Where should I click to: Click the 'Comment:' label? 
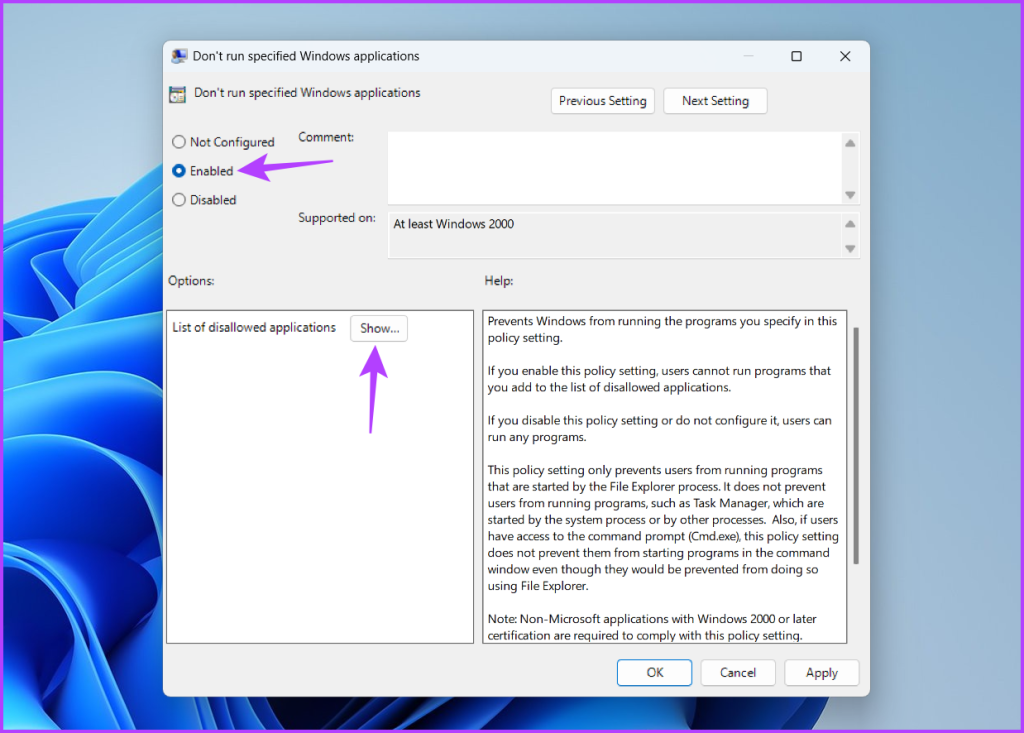[326, 137]
